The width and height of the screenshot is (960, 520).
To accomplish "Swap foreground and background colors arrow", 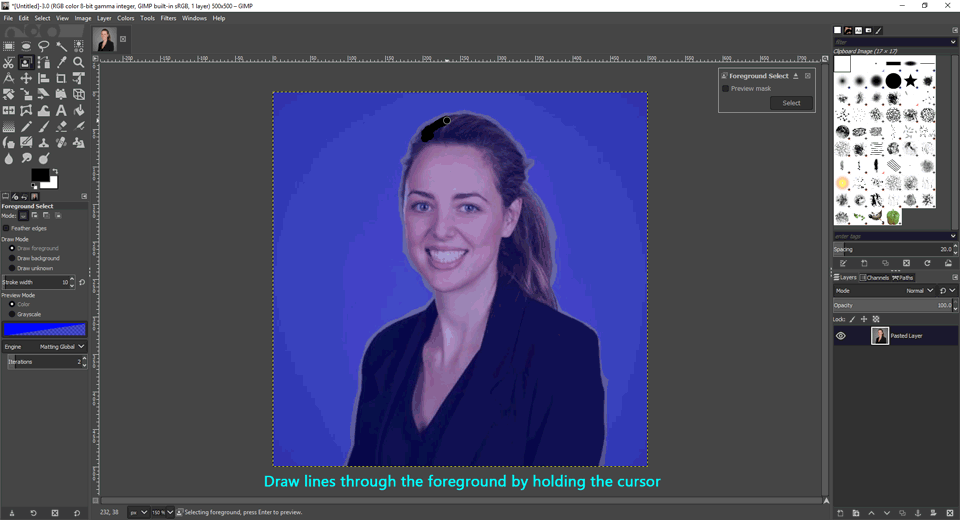I will tap(55, 171).
